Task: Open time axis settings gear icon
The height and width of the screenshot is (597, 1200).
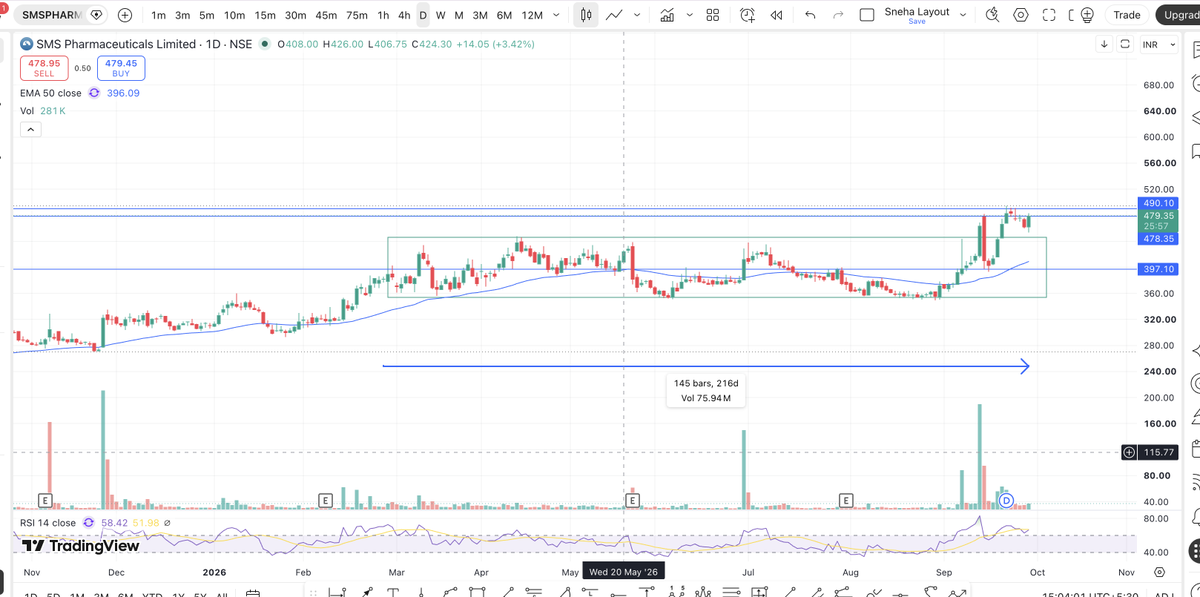Action: pyautogui.click(x=1159, y=572)
